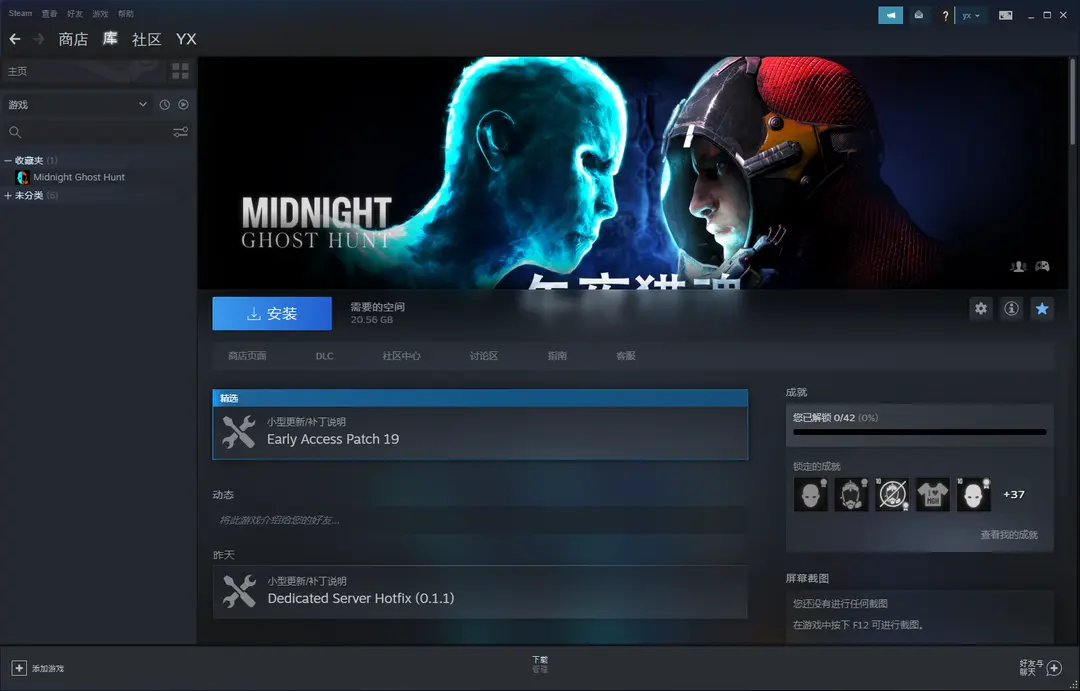The height and width of the screenshot is (691, 1080).
Task: Click the wrench icon beside Dedicated Server Hotfix
Action: 239,591
